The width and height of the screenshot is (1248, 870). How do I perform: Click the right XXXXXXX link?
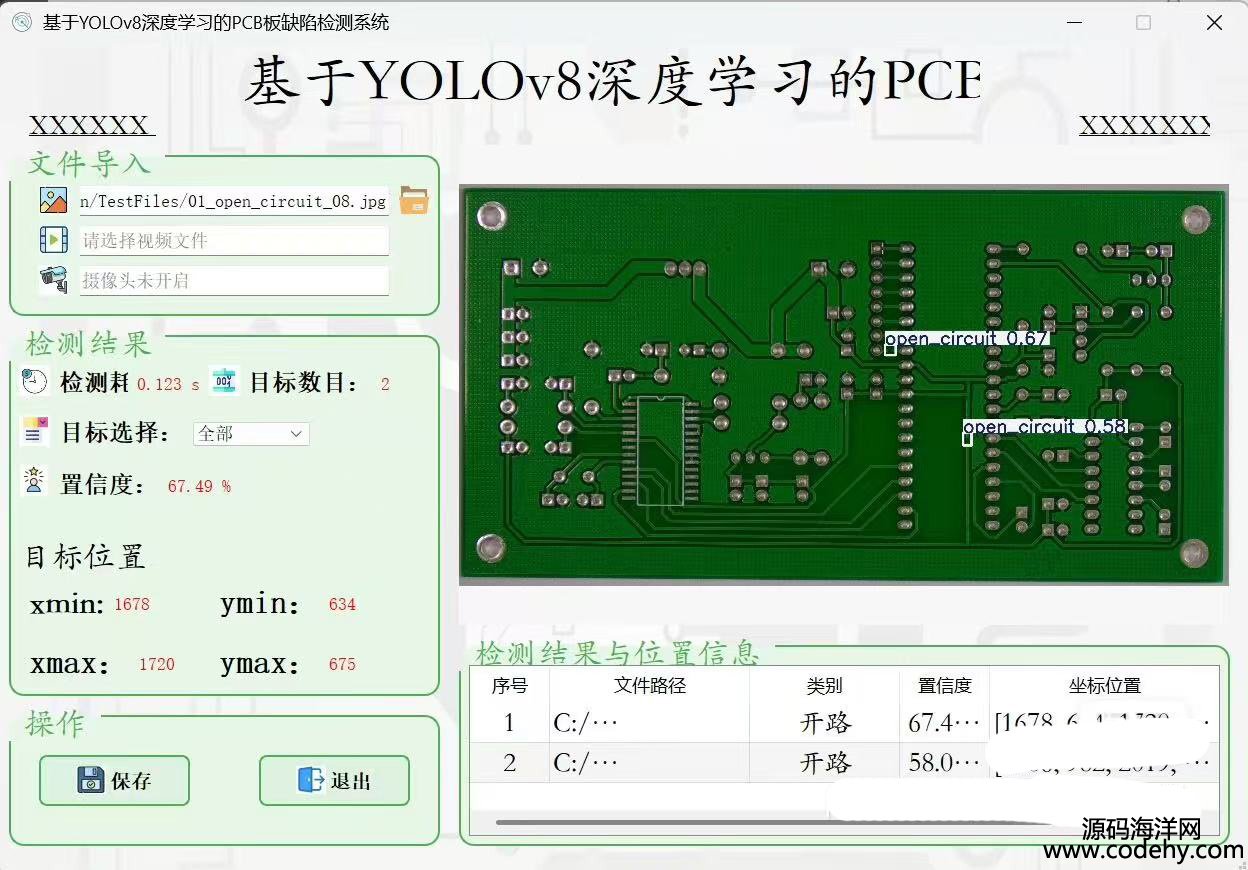[1145, 125]
